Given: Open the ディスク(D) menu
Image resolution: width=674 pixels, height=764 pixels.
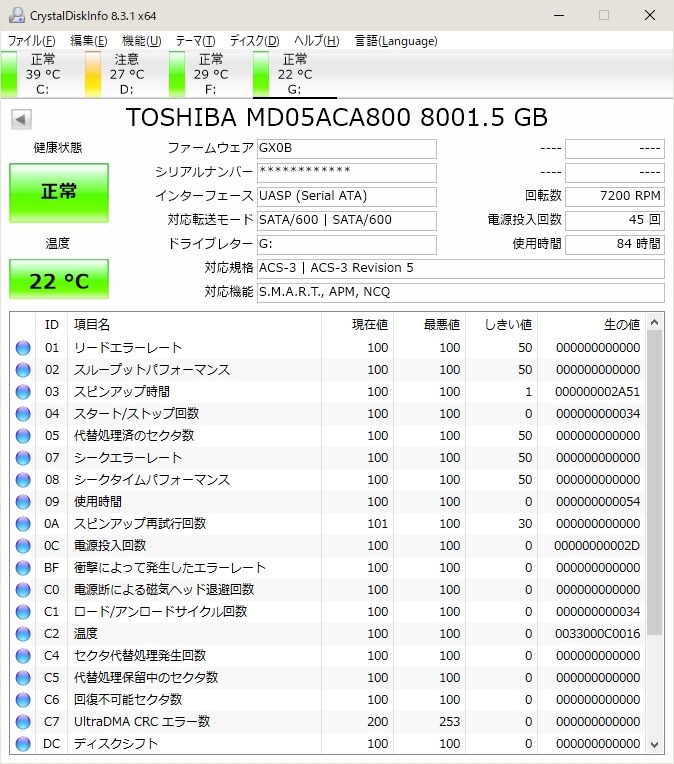Looking at the screenshot, I should click(x=254, y=41).
